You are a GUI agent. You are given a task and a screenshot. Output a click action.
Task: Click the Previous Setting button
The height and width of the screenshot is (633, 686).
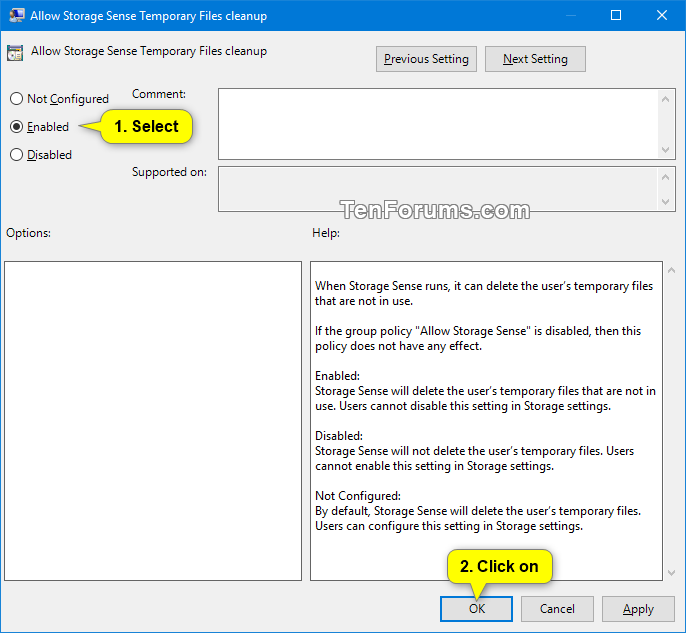[x=426, y=59]
